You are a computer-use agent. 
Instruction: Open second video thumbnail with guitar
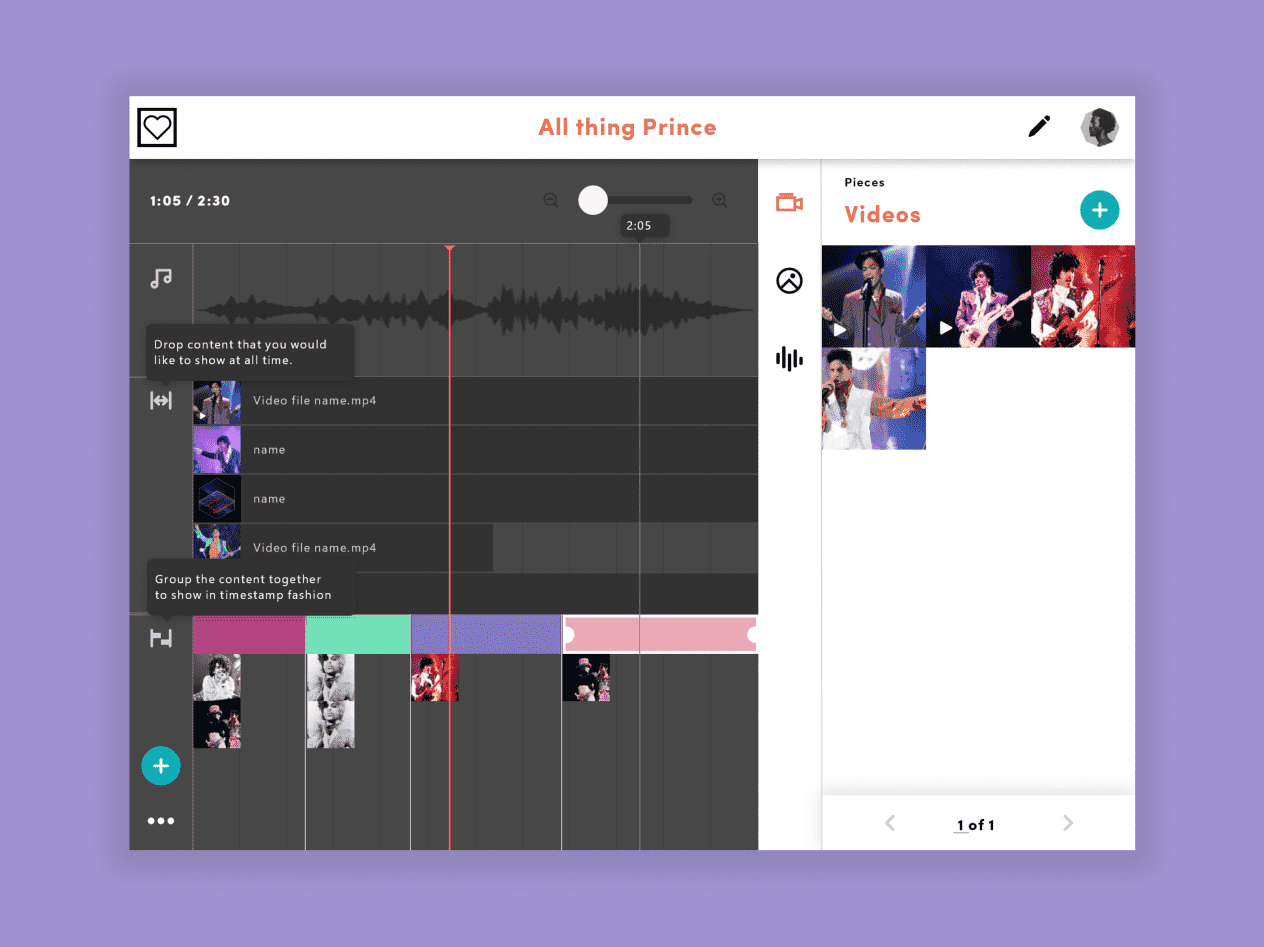(x=978, y=296)
